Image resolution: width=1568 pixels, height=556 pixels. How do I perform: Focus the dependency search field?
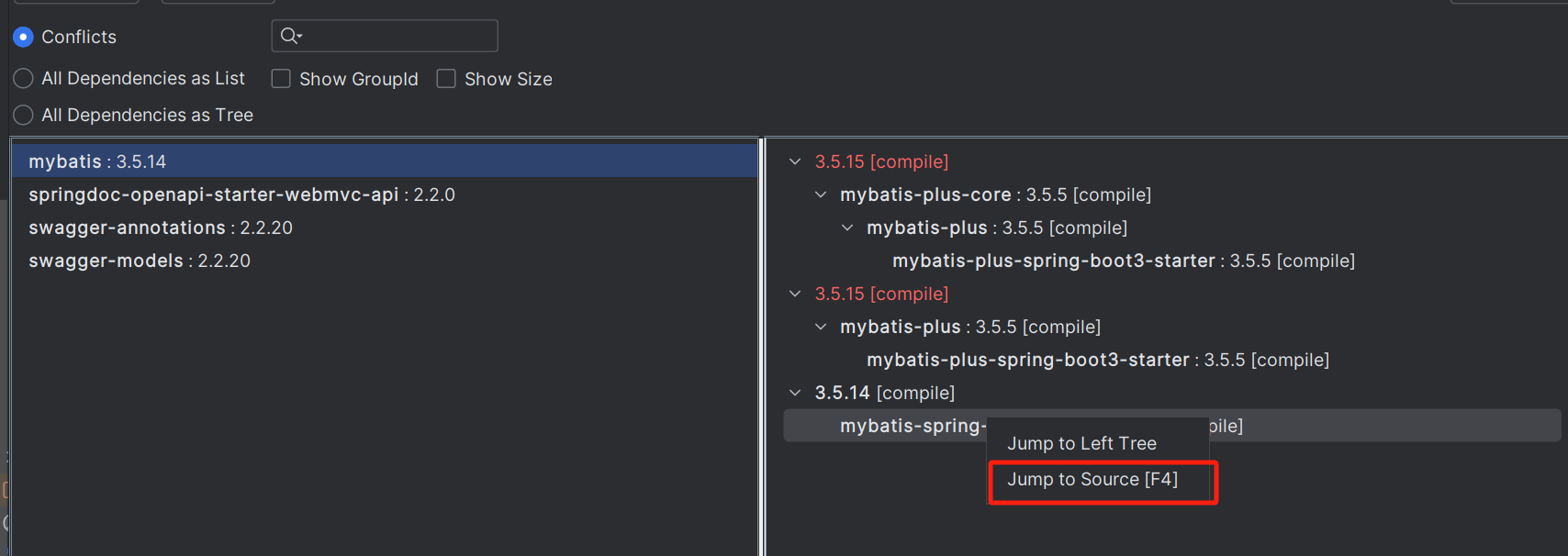pyautogui.click(x=385, y=36)
